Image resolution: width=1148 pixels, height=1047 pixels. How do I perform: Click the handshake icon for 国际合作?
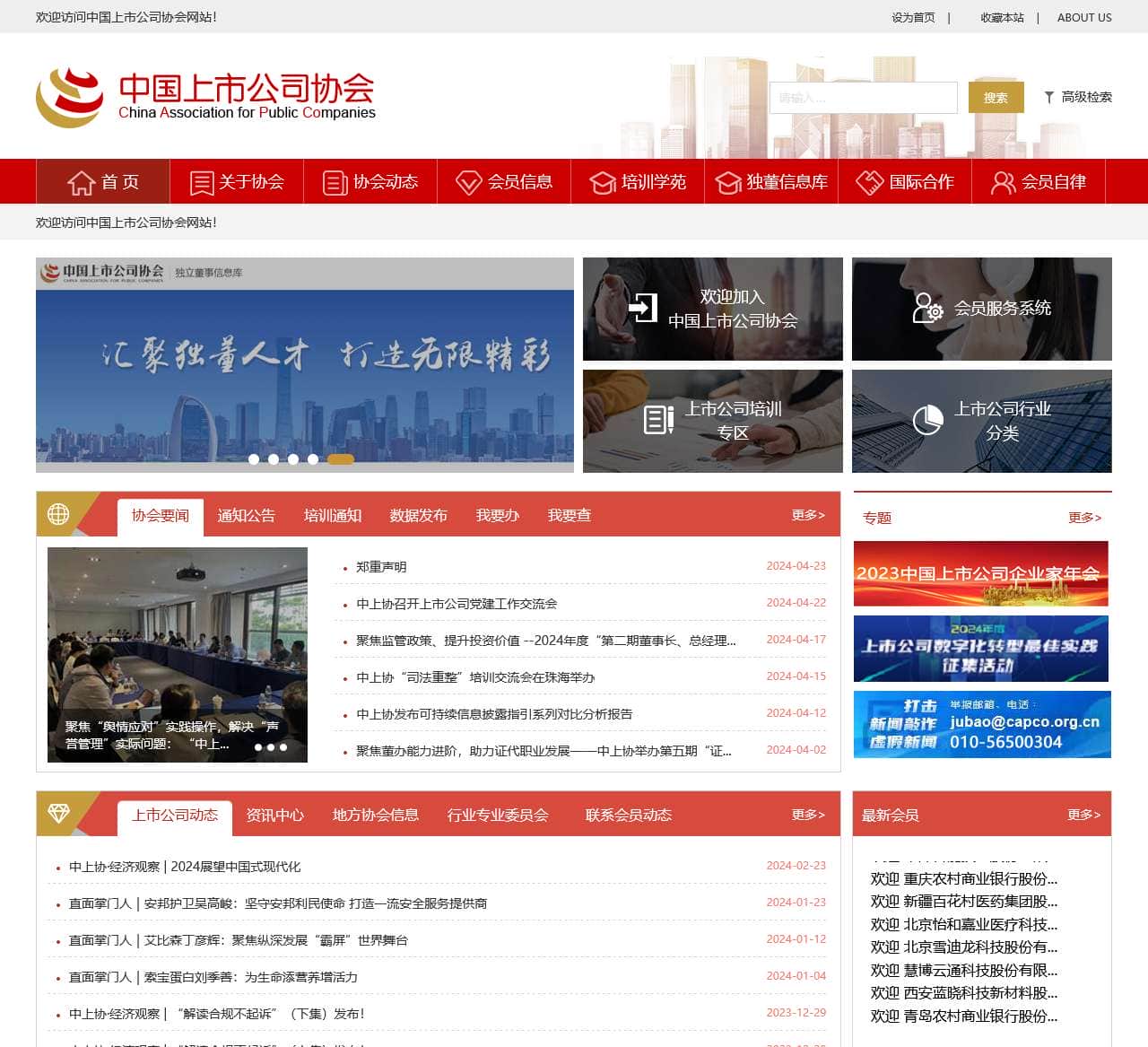(868, 182)
